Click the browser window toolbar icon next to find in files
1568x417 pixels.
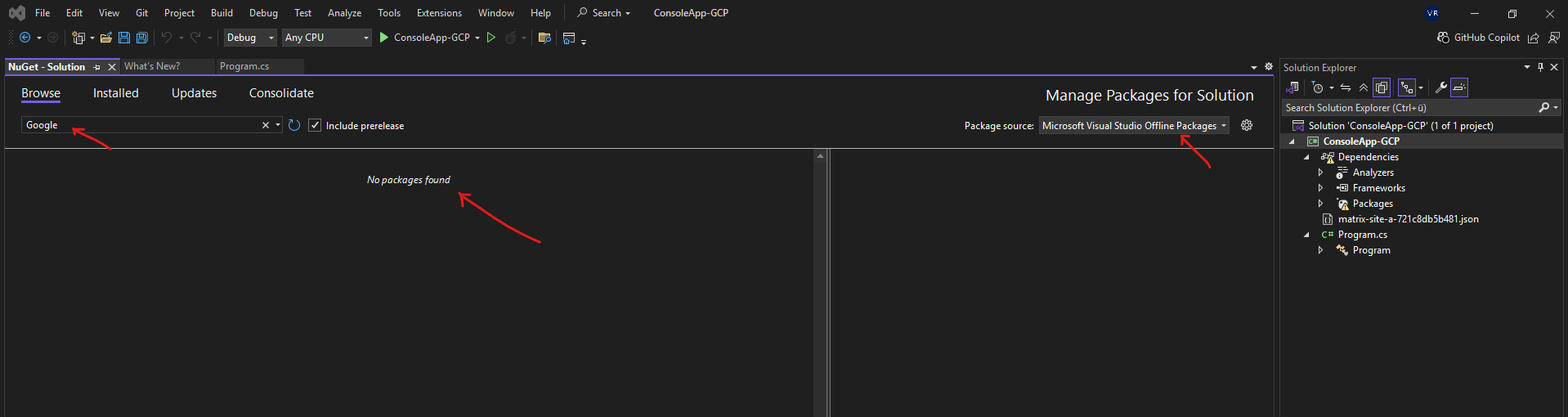569,38
